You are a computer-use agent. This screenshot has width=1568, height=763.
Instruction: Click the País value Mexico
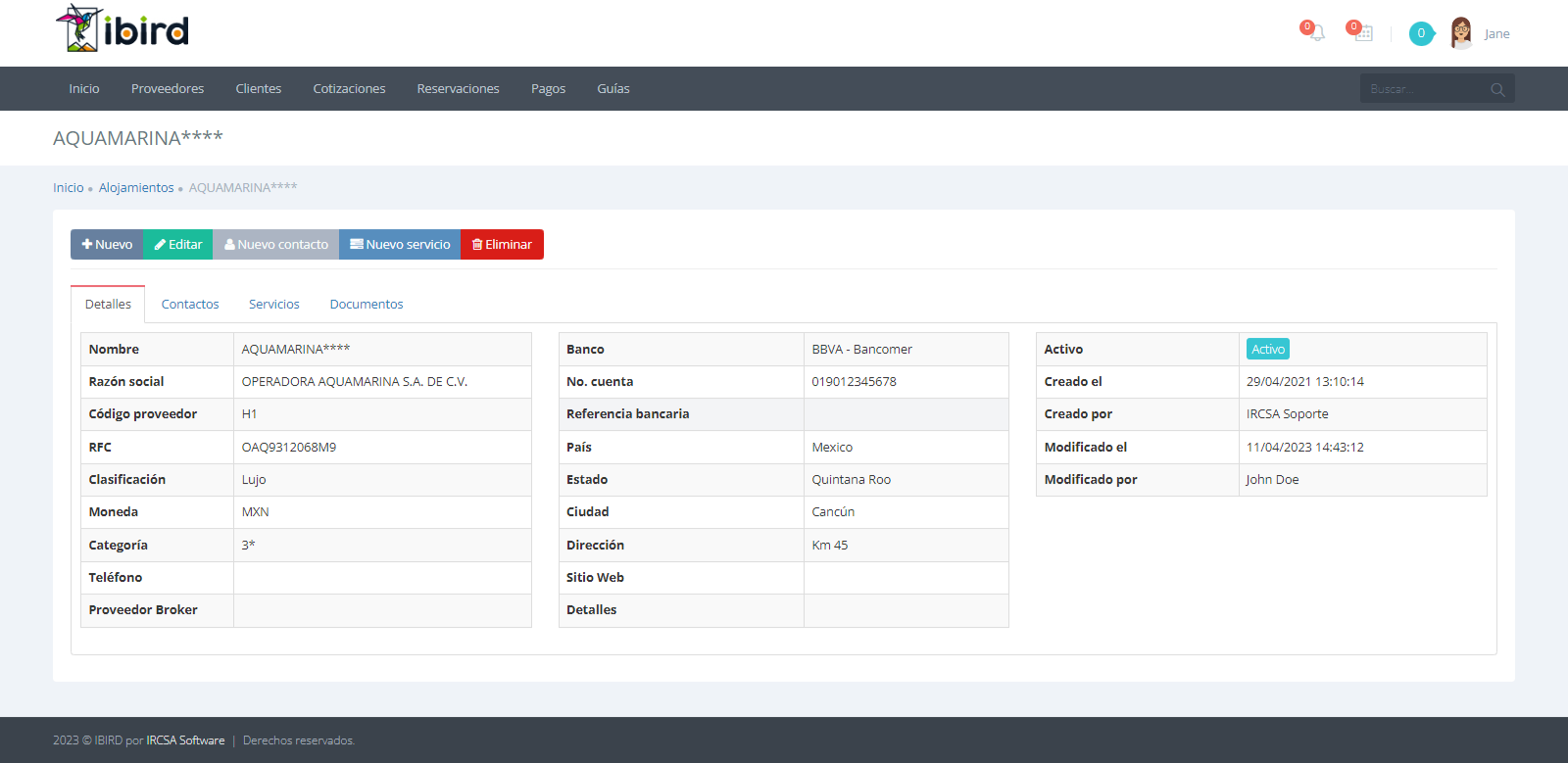pos(833,447)
